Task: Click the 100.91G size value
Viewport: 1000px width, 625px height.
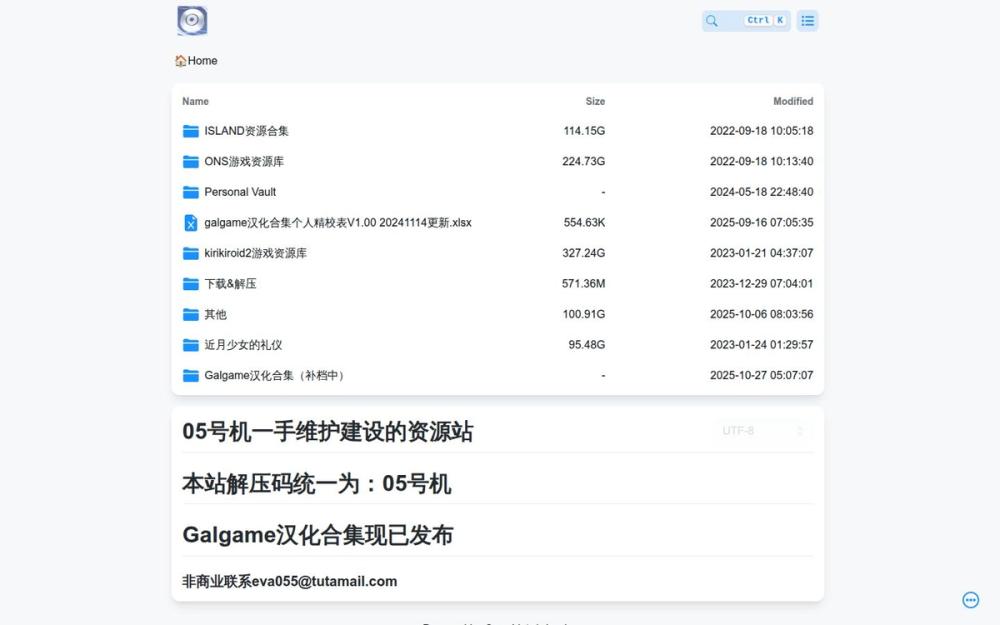Action: click(x=584, y=315)
